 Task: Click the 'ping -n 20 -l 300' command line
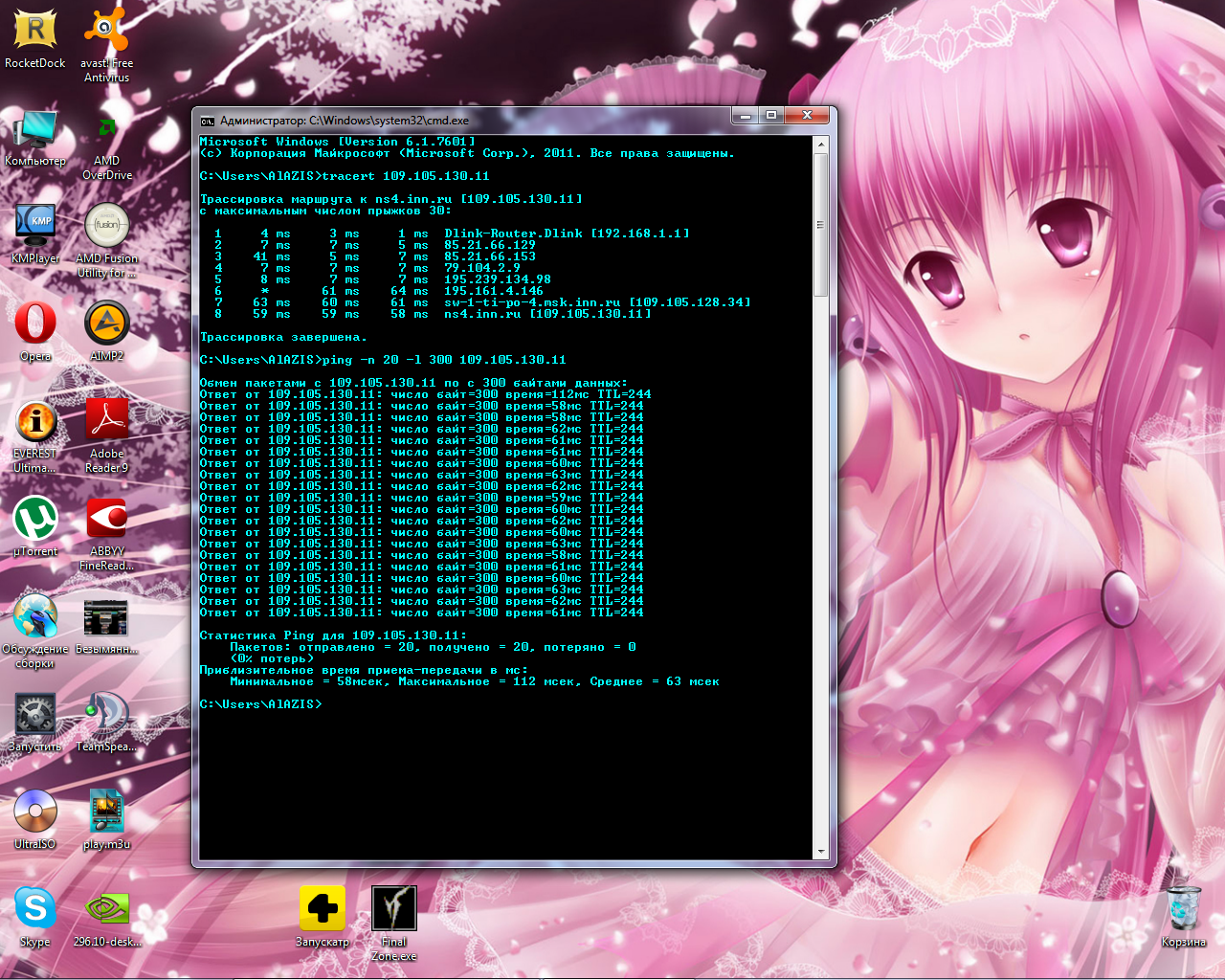pyautogui.click(x=383, y=360)
